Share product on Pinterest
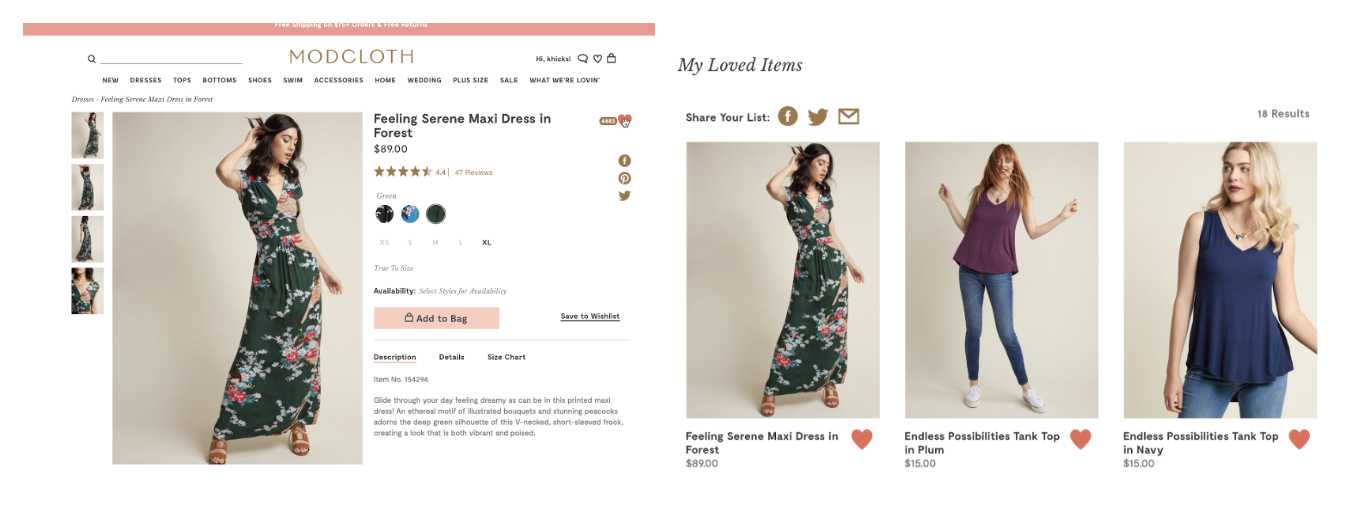The image size is (1350, 530). pos(624,178)
